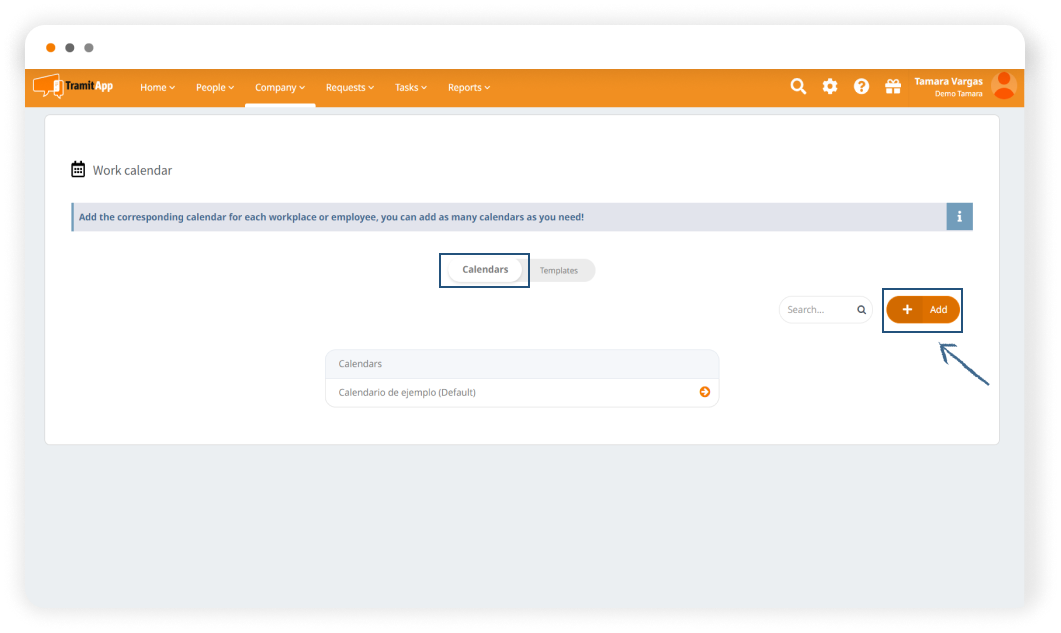Image resolution: width=1061 pixels, height=633 pixels.
Task: Open the Tasks menu
Action: point(411,88)
